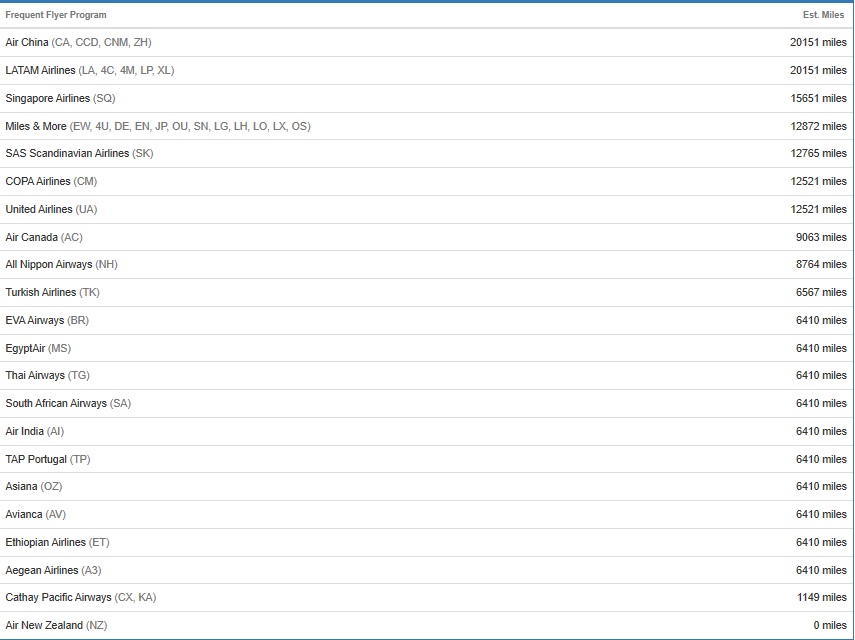The height and width of the screenshot is (640, 855).
Task: Click the EgyptAir (MS) entry
Action: [x=38, y=348]
